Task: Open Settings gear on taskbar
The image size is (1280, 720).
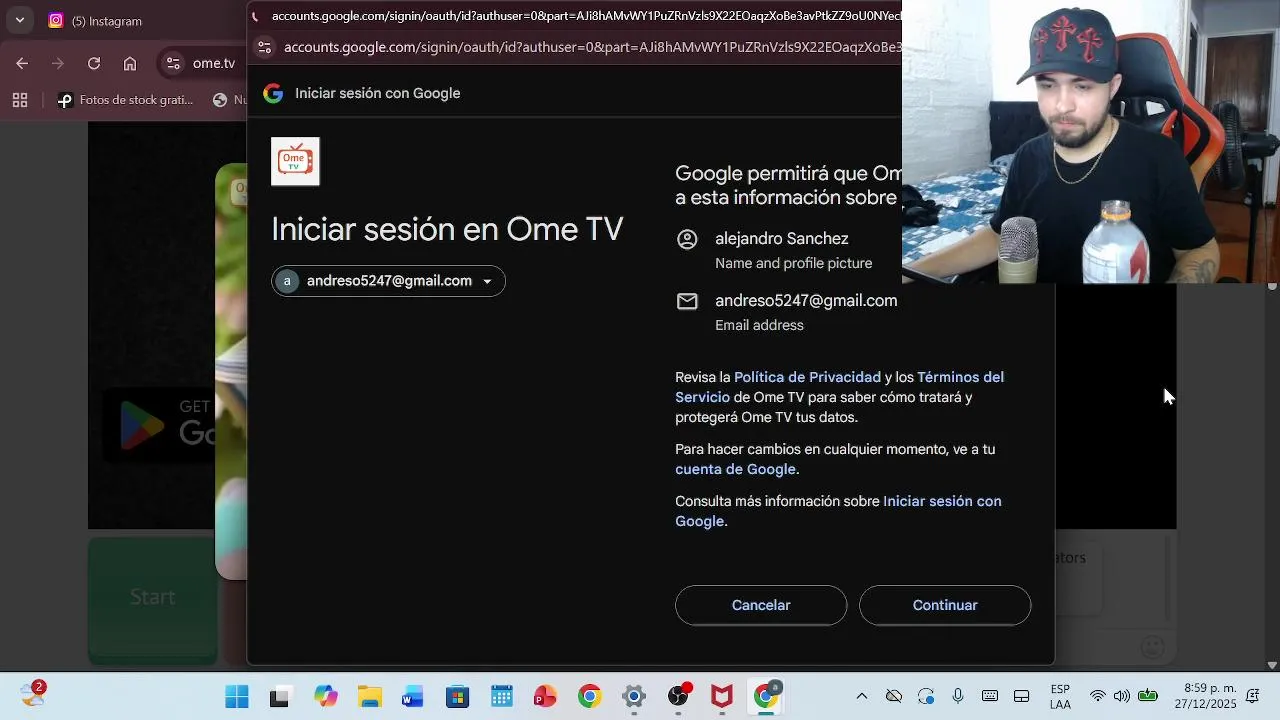Action: (634, 697)
